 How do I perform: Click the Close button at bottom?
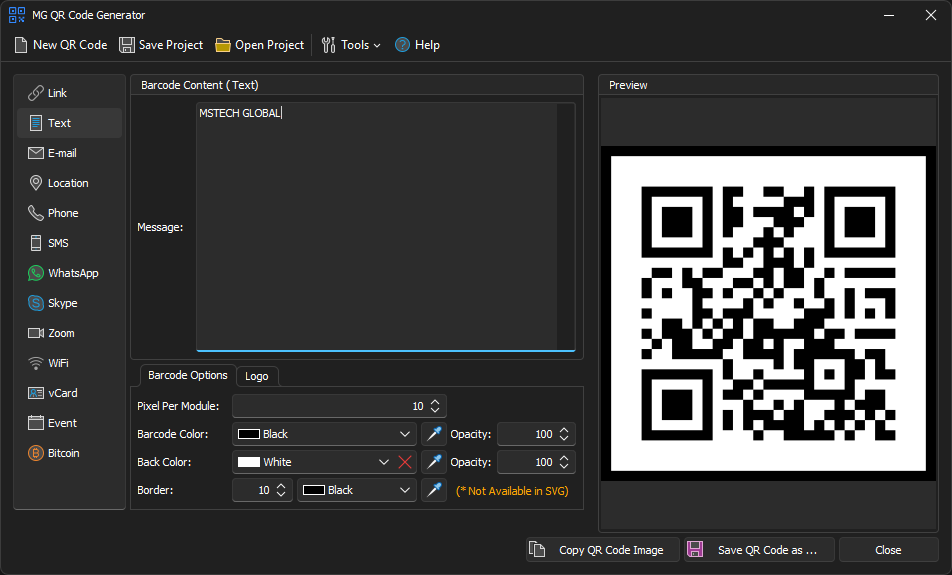coord(889,550)
